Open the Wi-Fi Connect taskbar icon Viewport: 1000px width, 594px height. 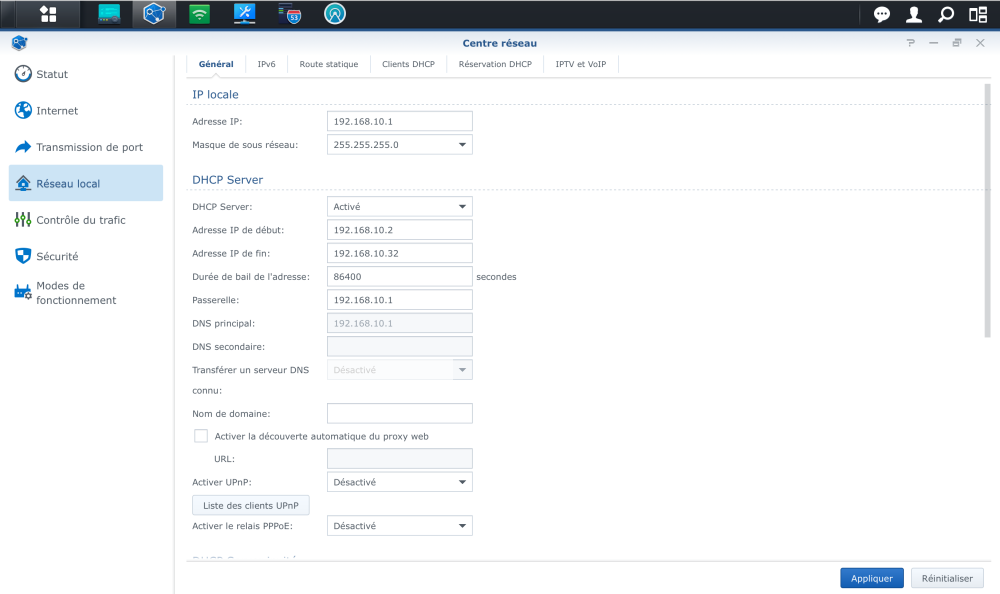pos(199,14)
